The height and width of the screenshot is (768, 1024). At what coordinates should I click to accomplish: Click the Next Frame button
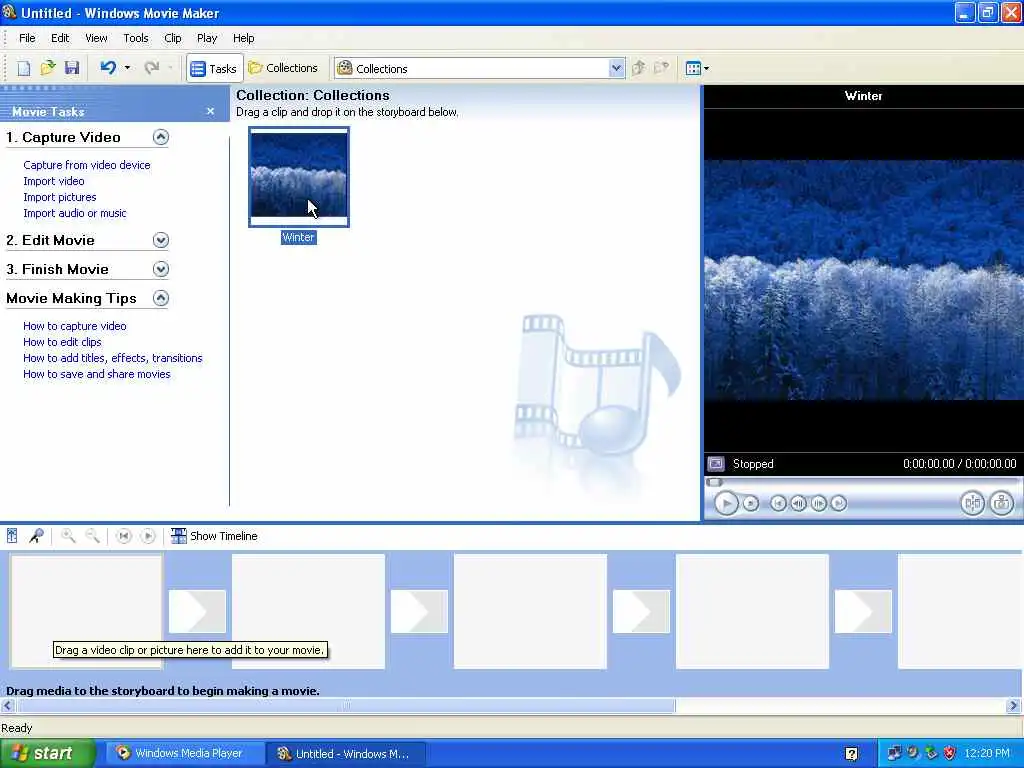pyautogui.click(x=818, y=504)
